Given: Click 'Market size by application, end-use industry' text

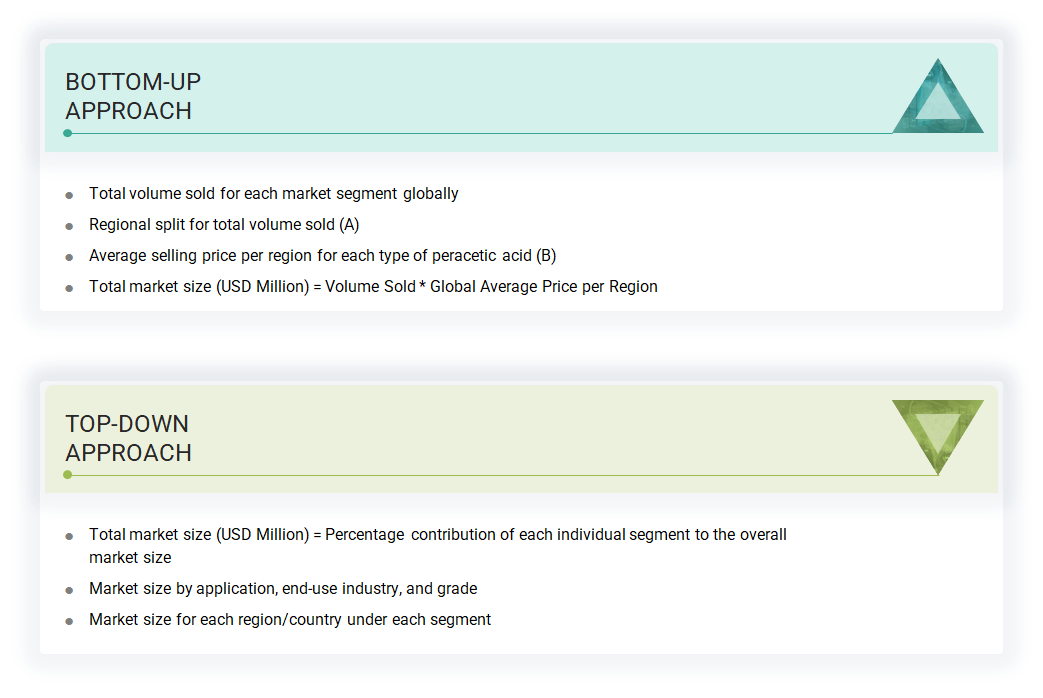Looking at the screenshot, I should click(283, 589).
